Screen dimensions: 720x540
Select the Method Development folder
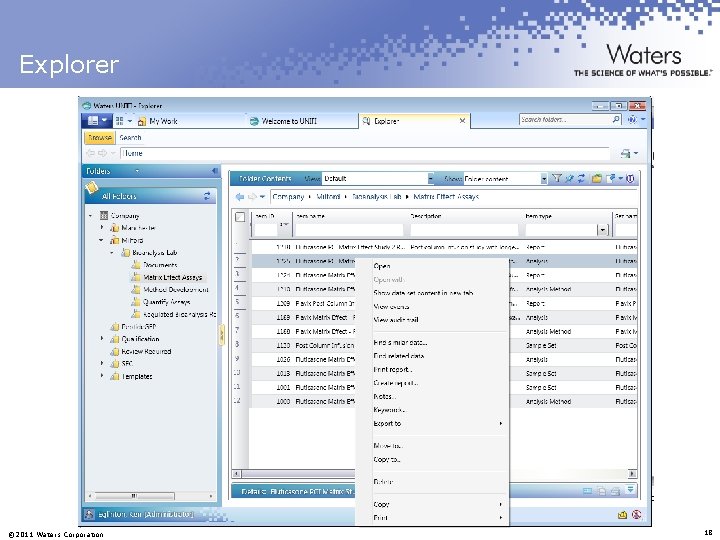pos(176,290)
